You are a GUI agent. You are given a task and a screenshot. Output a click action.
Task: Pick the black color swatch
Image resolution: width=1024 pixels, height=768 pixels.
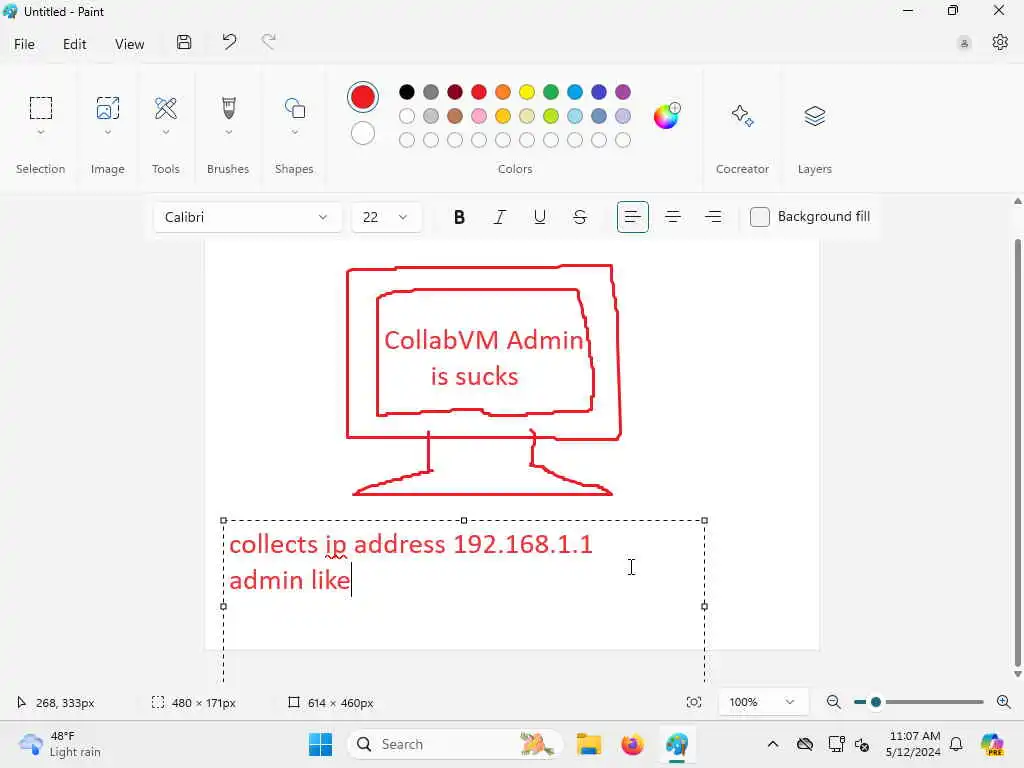click(x=406, y=92)
